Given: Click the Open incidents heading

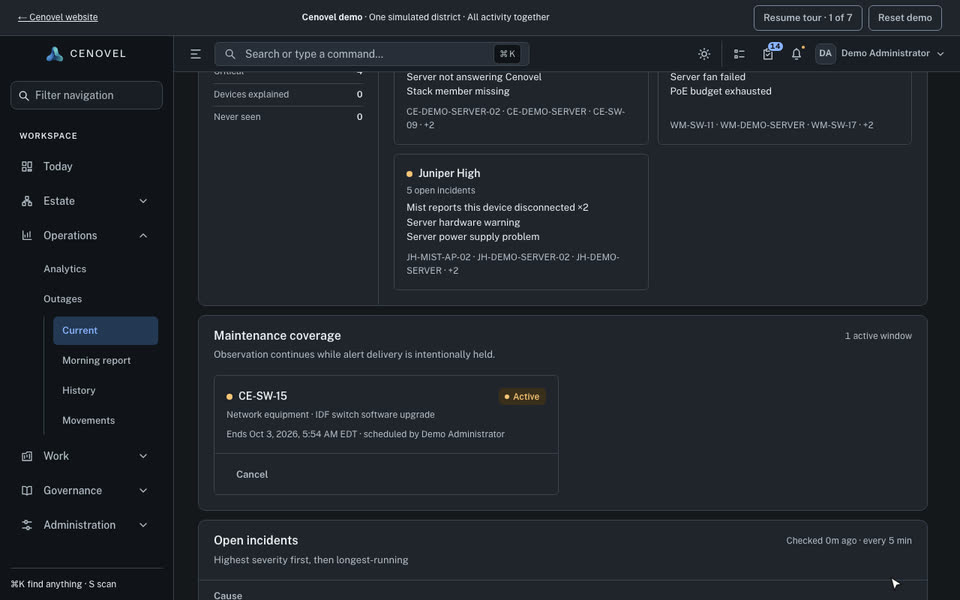Looking at the screenshot, I should click(256, 541).
